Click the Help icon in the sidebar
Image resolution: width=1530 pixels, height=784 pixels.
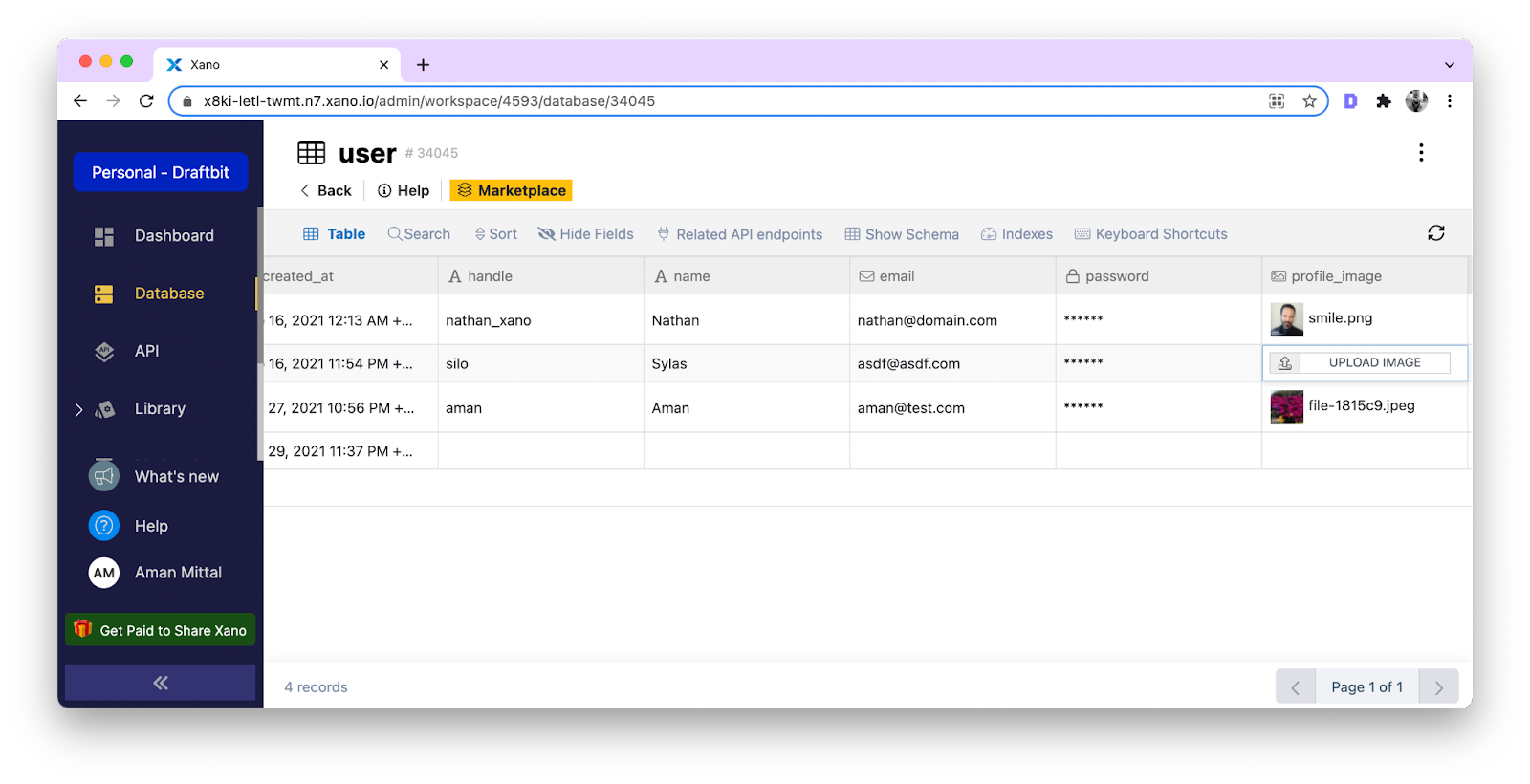click(104, 526)
